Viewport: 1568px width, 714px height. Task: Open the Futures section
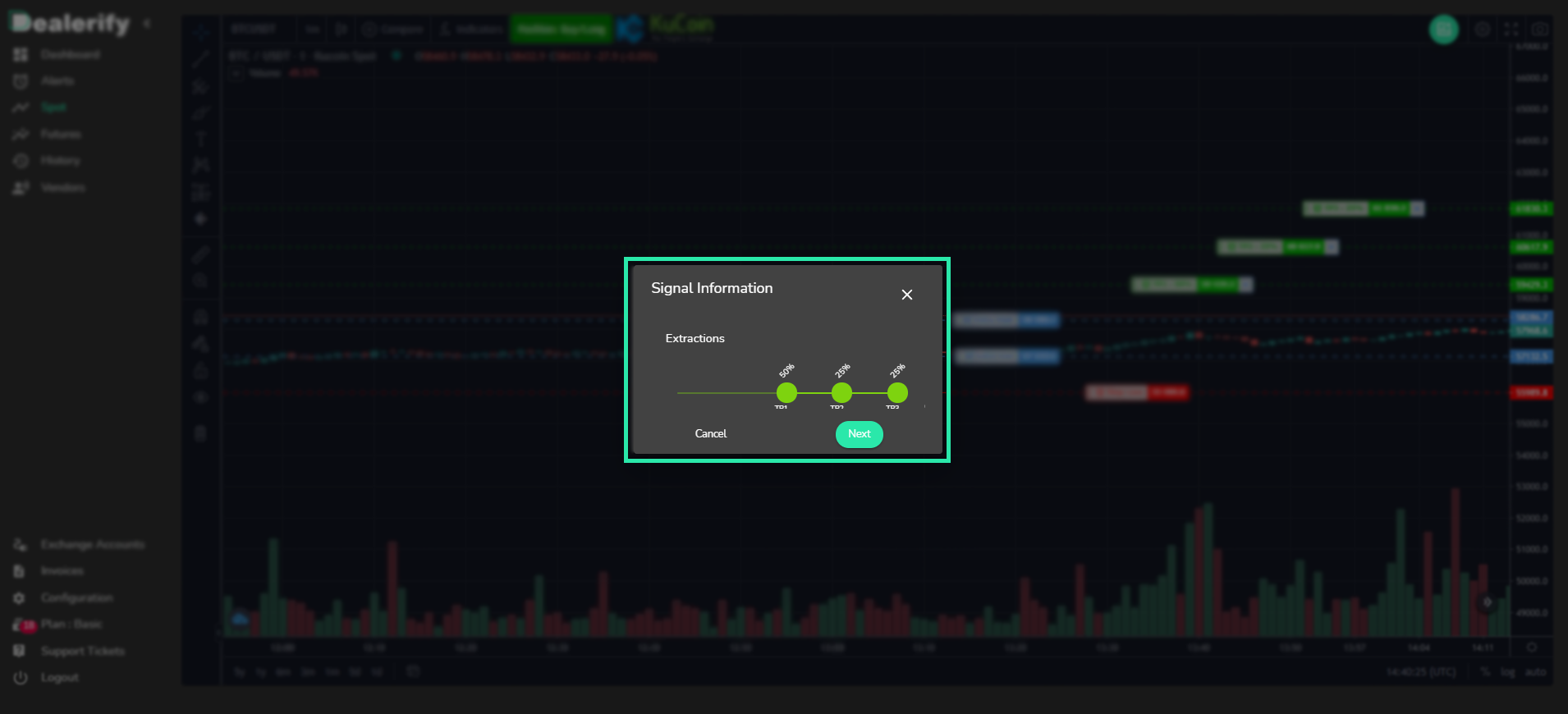point(61,134)
